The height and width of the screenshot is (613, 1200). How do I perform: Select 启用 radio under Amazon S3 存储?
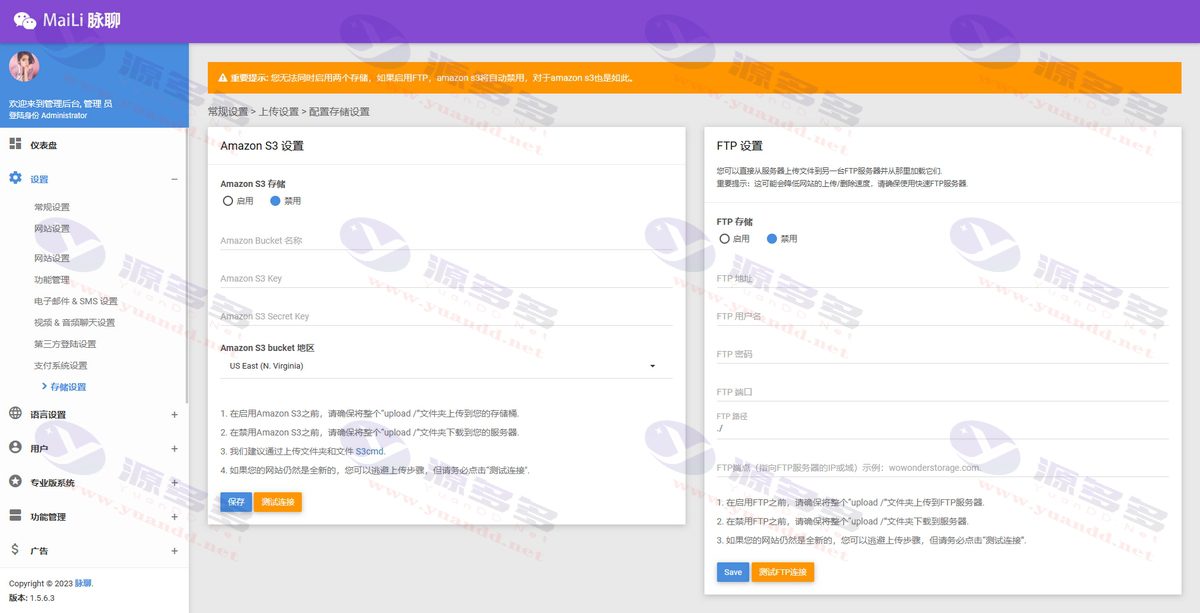(228, 201)
